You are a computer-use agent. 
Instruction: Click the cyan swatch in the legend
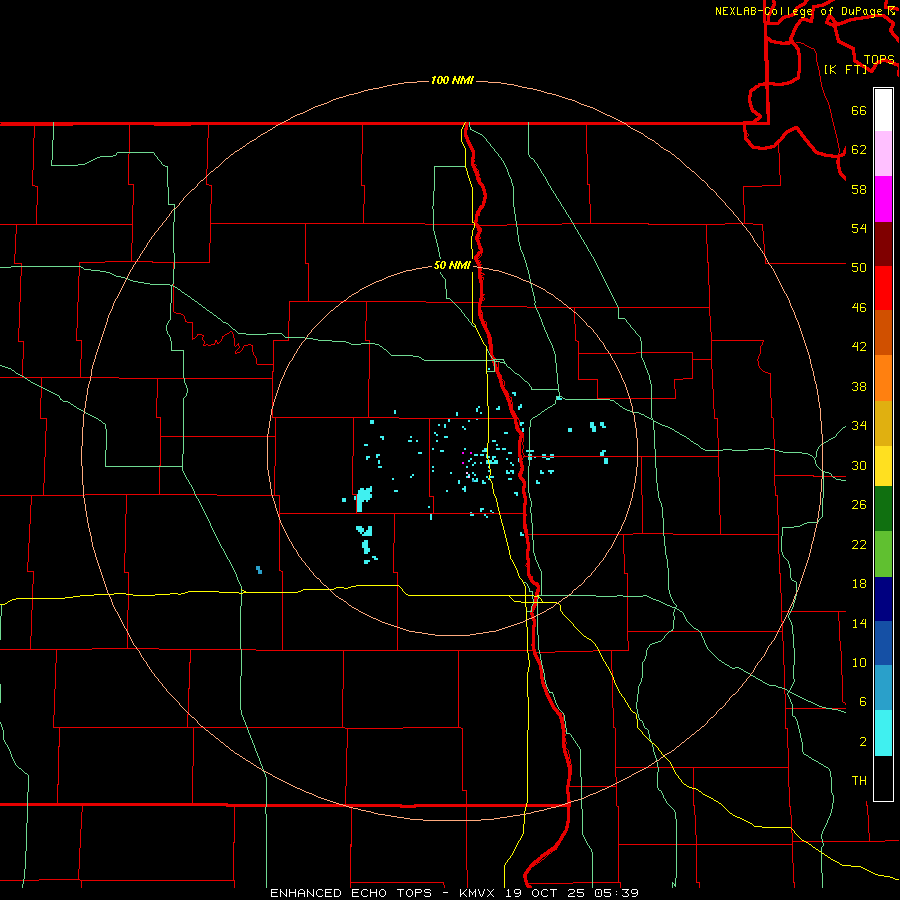[x=883, y=733]
